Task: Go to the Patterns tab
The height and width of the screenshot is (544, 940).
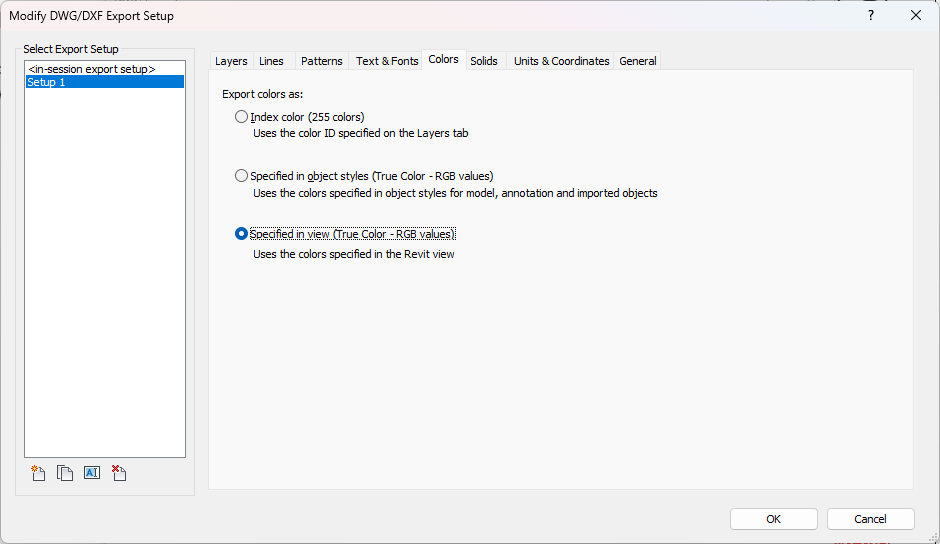Action: 322,61
